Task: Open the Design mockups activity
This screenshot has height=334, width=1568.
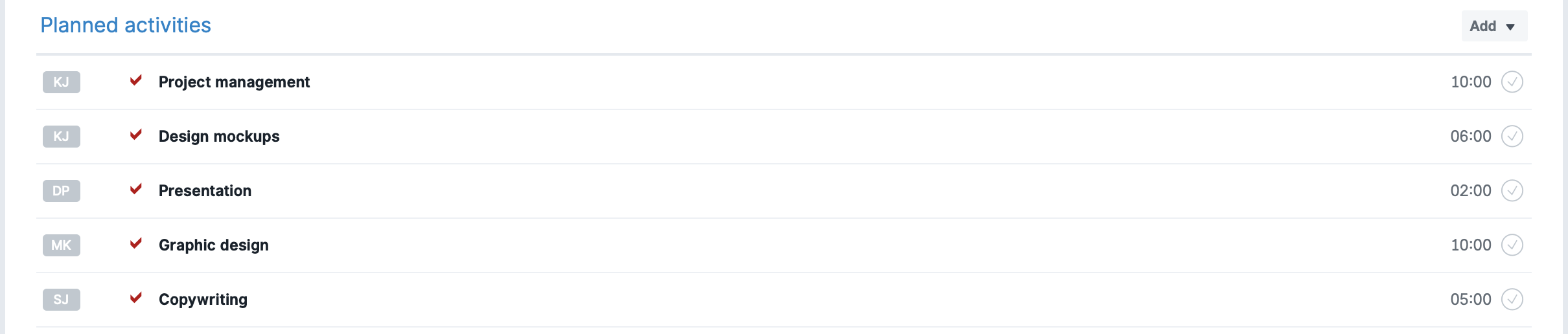Action: click(x=219, y=137)
